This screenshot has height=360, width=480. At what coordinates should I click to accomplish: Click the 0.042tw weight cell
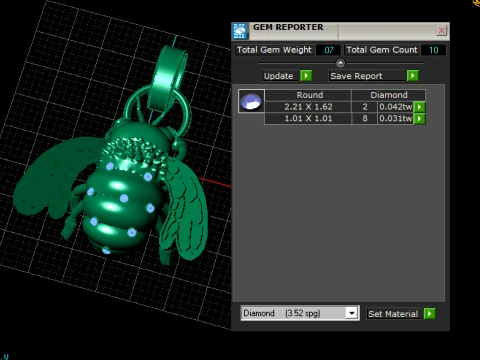[396, 107]
